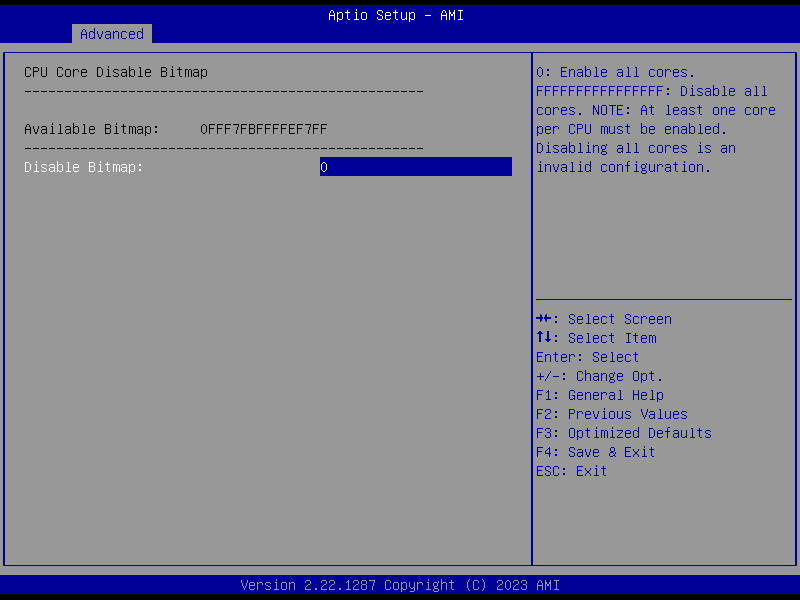
Task: Click the F2: Previous Values hint
Action: pos(612,414)
